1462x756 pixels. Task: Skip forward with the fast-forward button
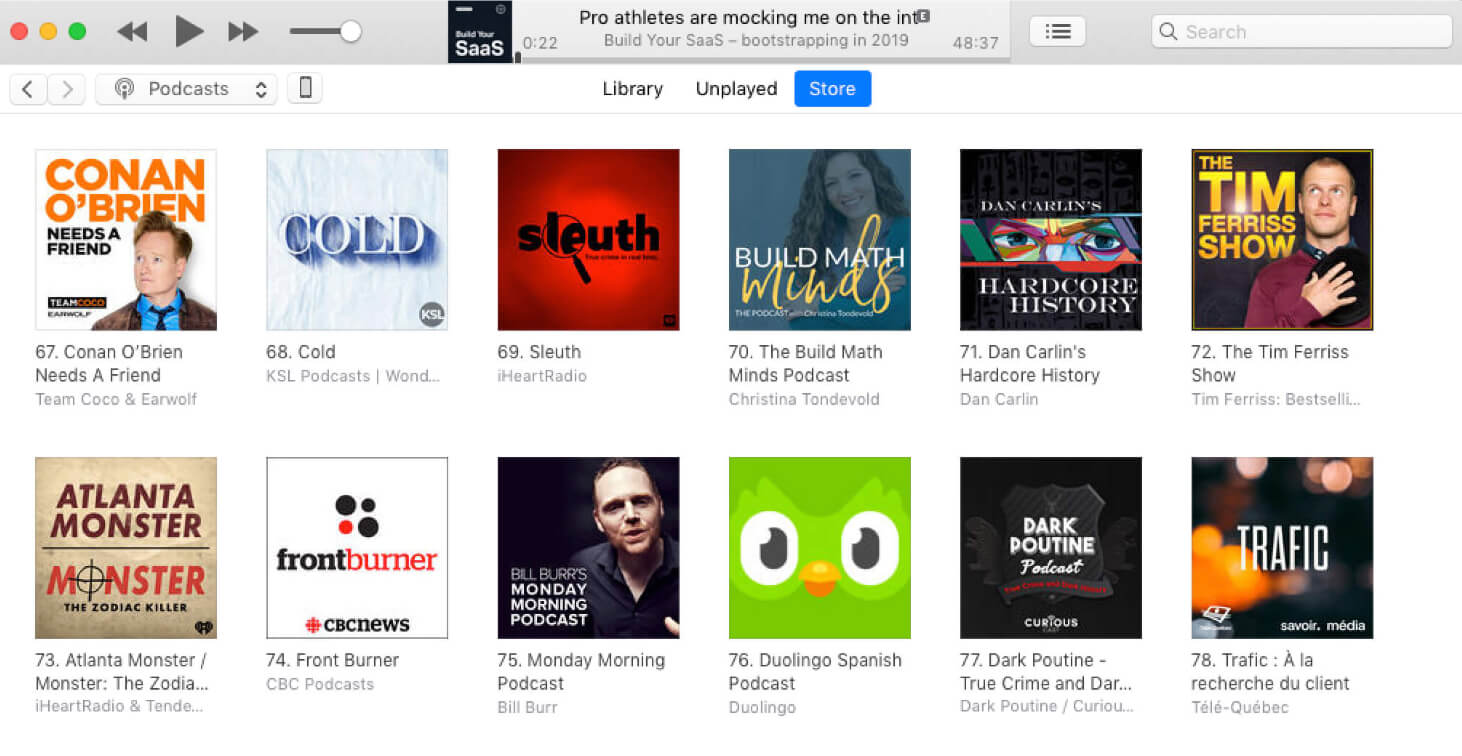[x=243, y=32]
